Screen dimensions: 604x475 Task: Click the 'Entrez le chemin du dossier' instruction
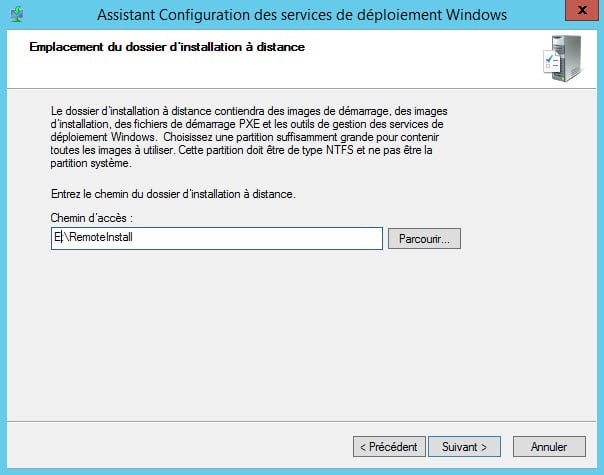coord(171,192)
